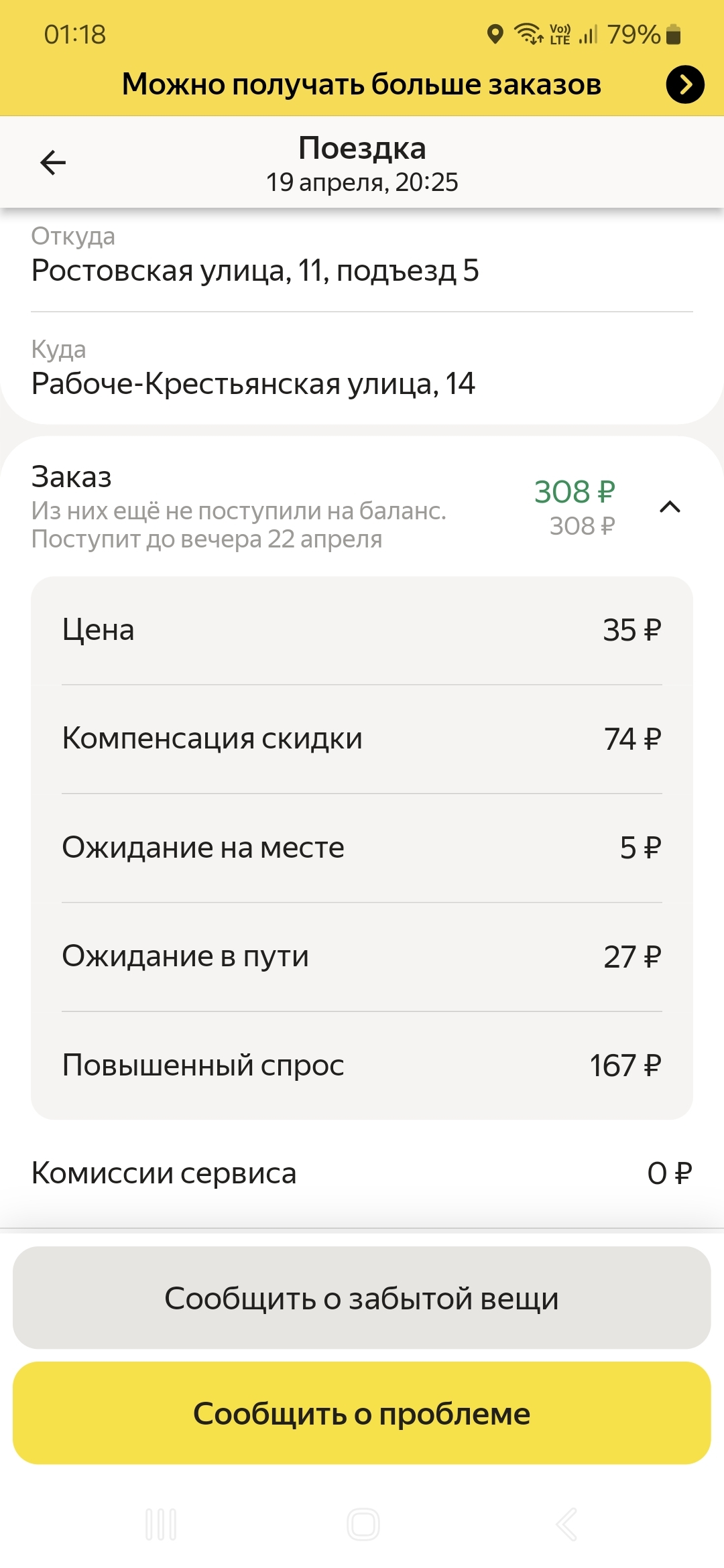This screenshot has width=724, height=1568.
Task: Tap the yellow Сообщить о проблеме button
Action: point(362,1413)
